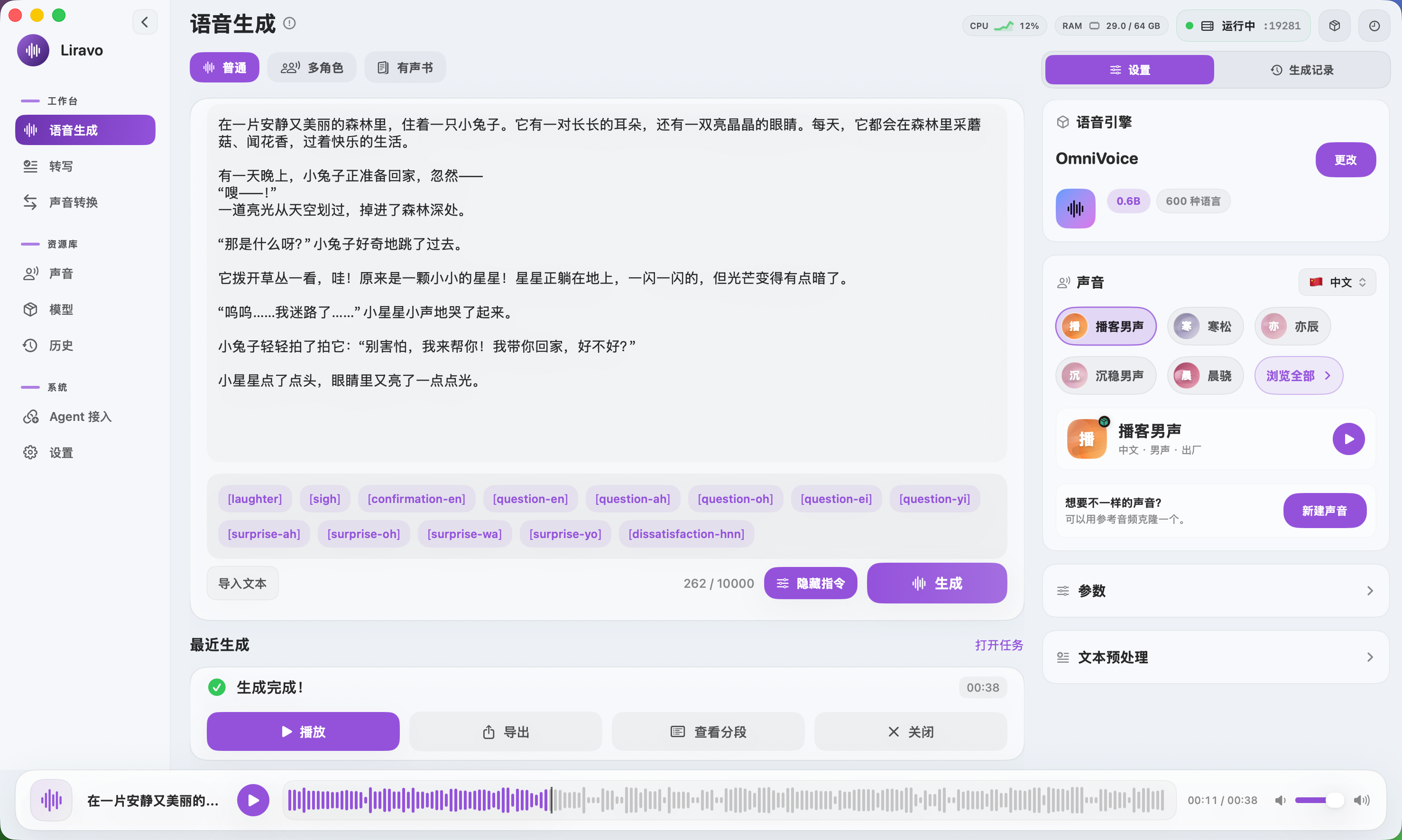Select the 播客男声 voice chip
This screenshot has width=1402, height=840.
point(1105,326)
